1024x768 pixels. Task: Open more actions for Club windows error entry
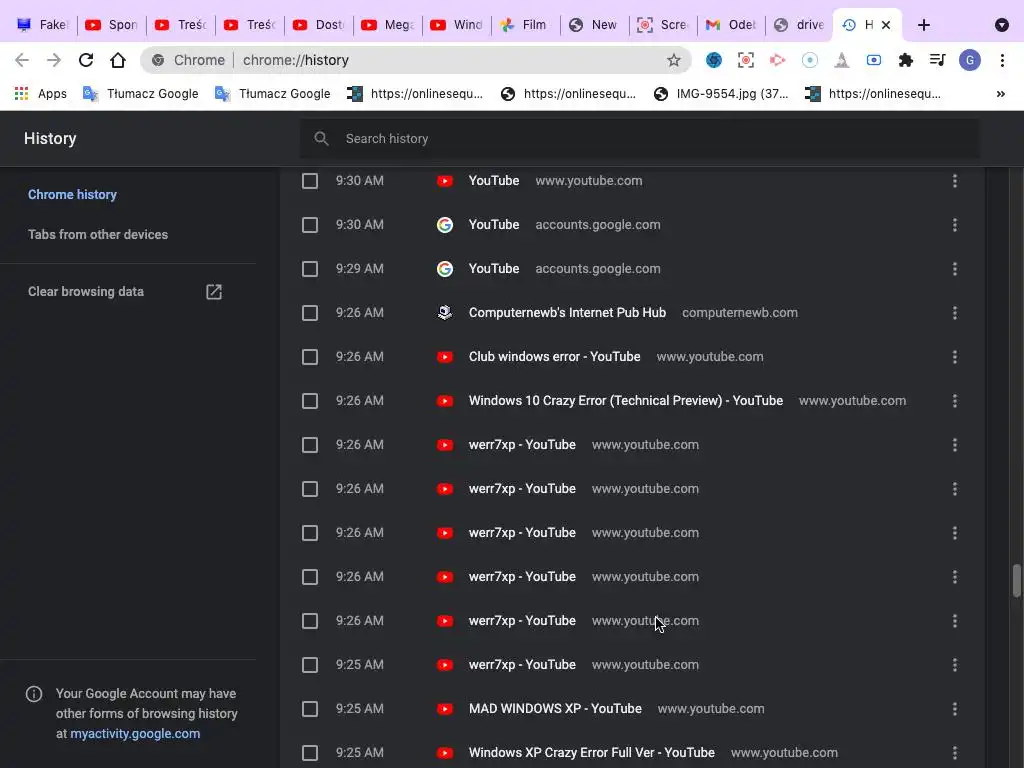click(954, 357)
